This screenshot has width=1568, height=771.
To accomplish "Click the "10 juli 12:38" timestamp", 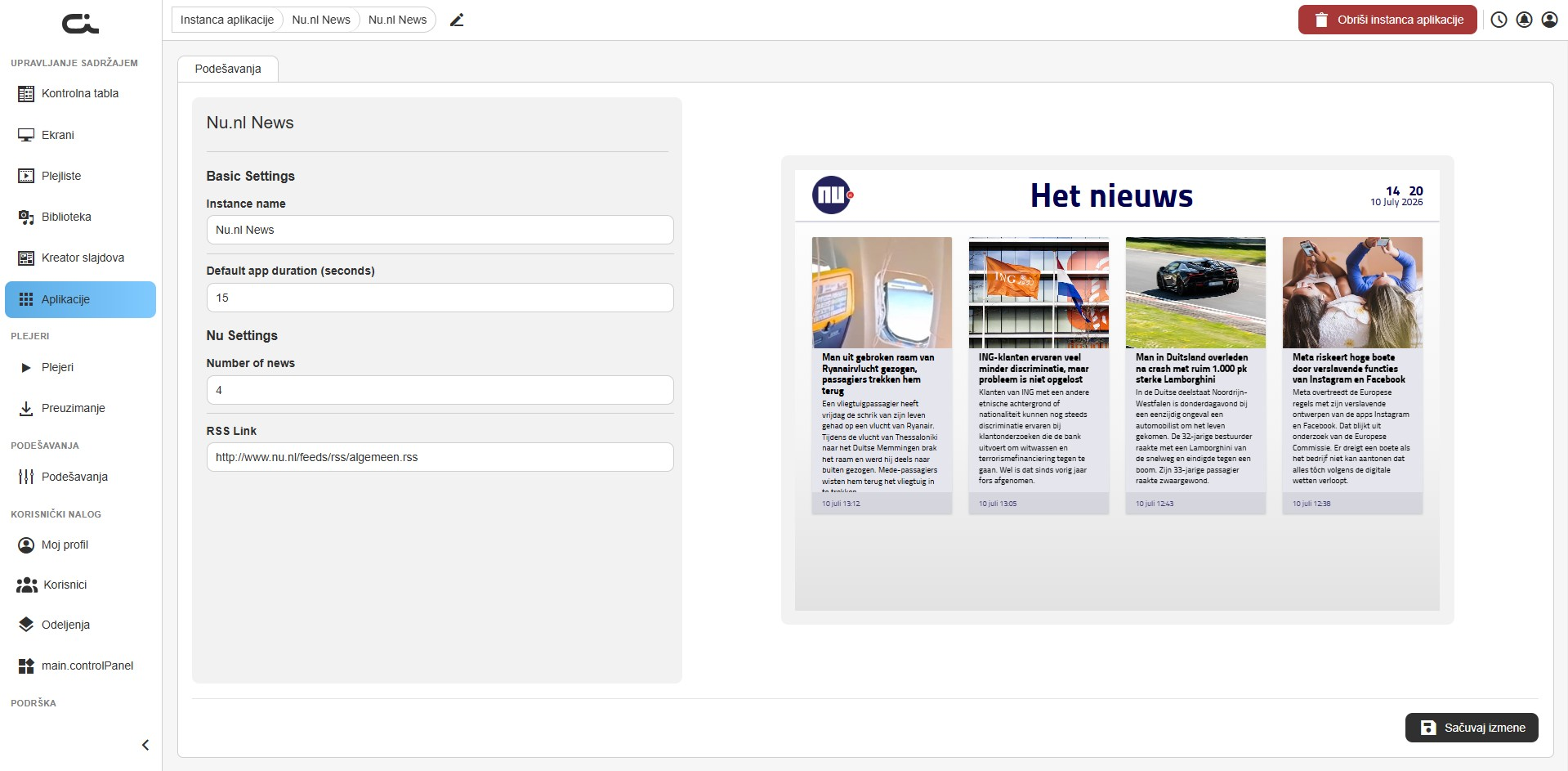I will click(1311, 504).
